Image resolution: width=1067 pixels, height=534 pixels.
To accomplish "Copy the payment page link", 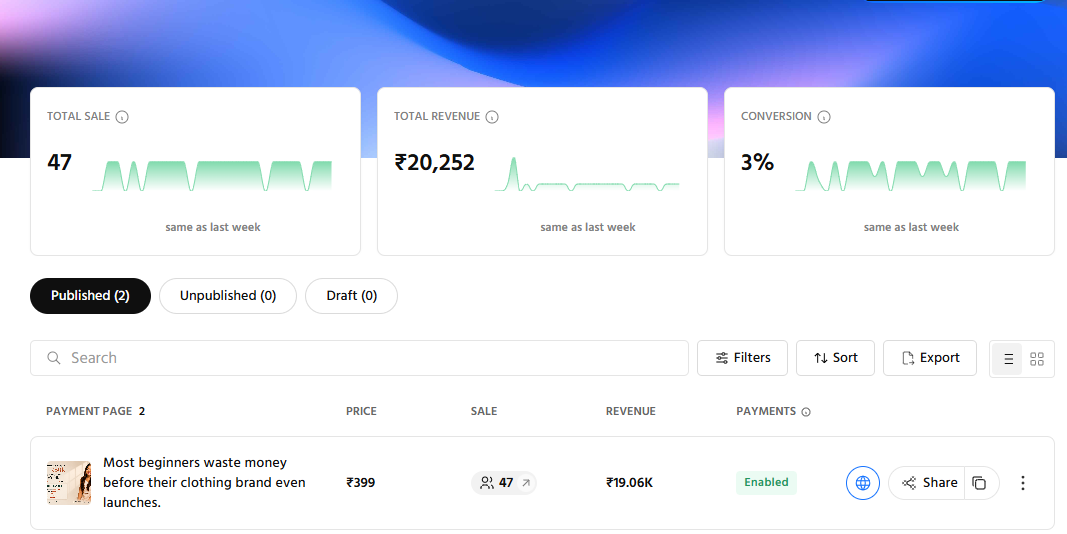I will coord(979,483).
